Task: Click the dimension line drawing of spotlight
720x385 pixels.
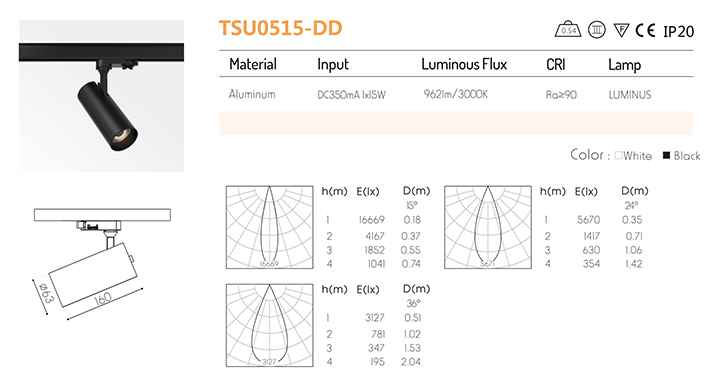Action: [x=102, y=263]
